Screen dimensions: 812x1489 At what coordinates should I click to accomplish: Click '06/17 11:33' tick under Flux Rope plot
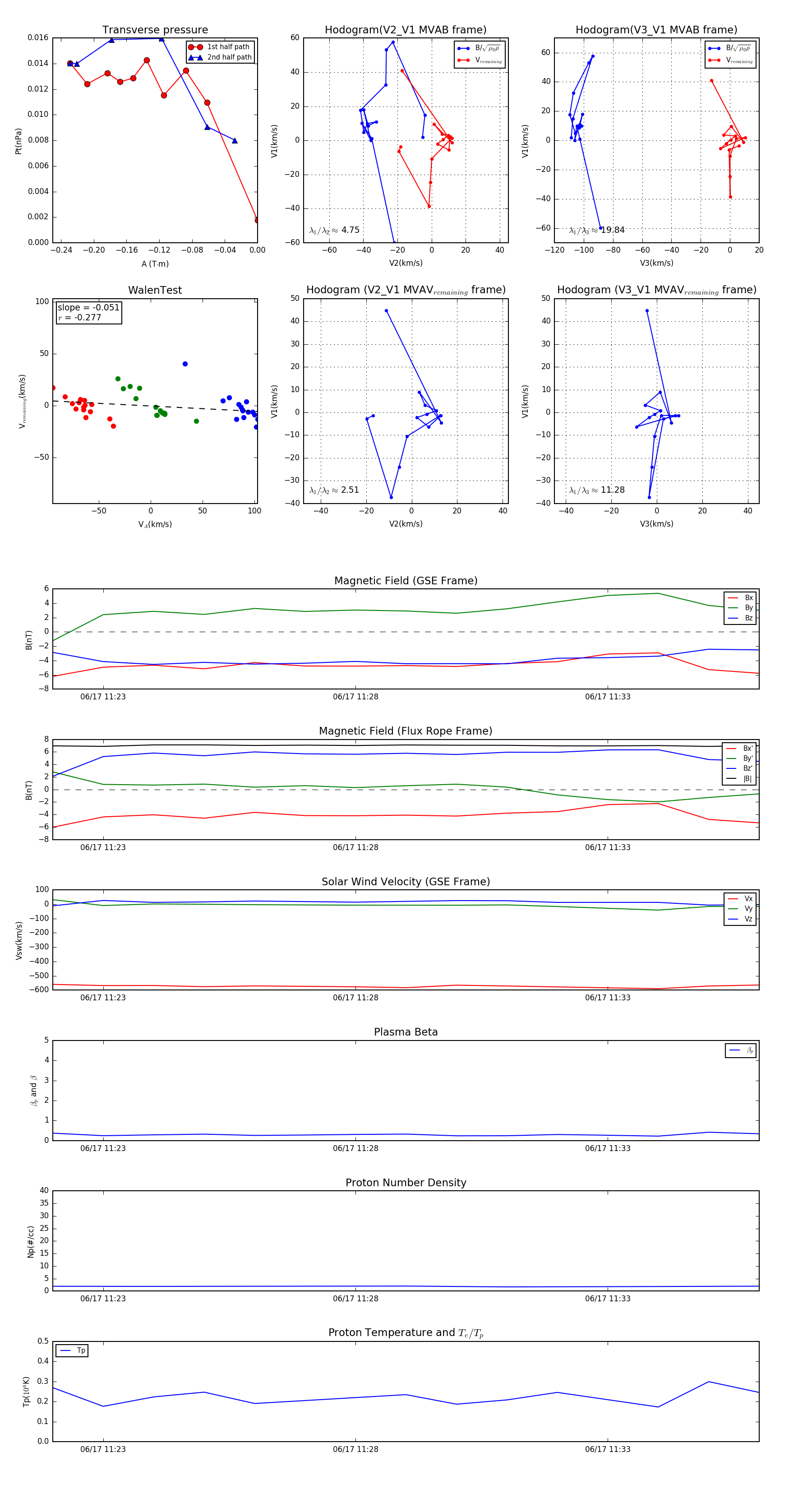[607, 848]
